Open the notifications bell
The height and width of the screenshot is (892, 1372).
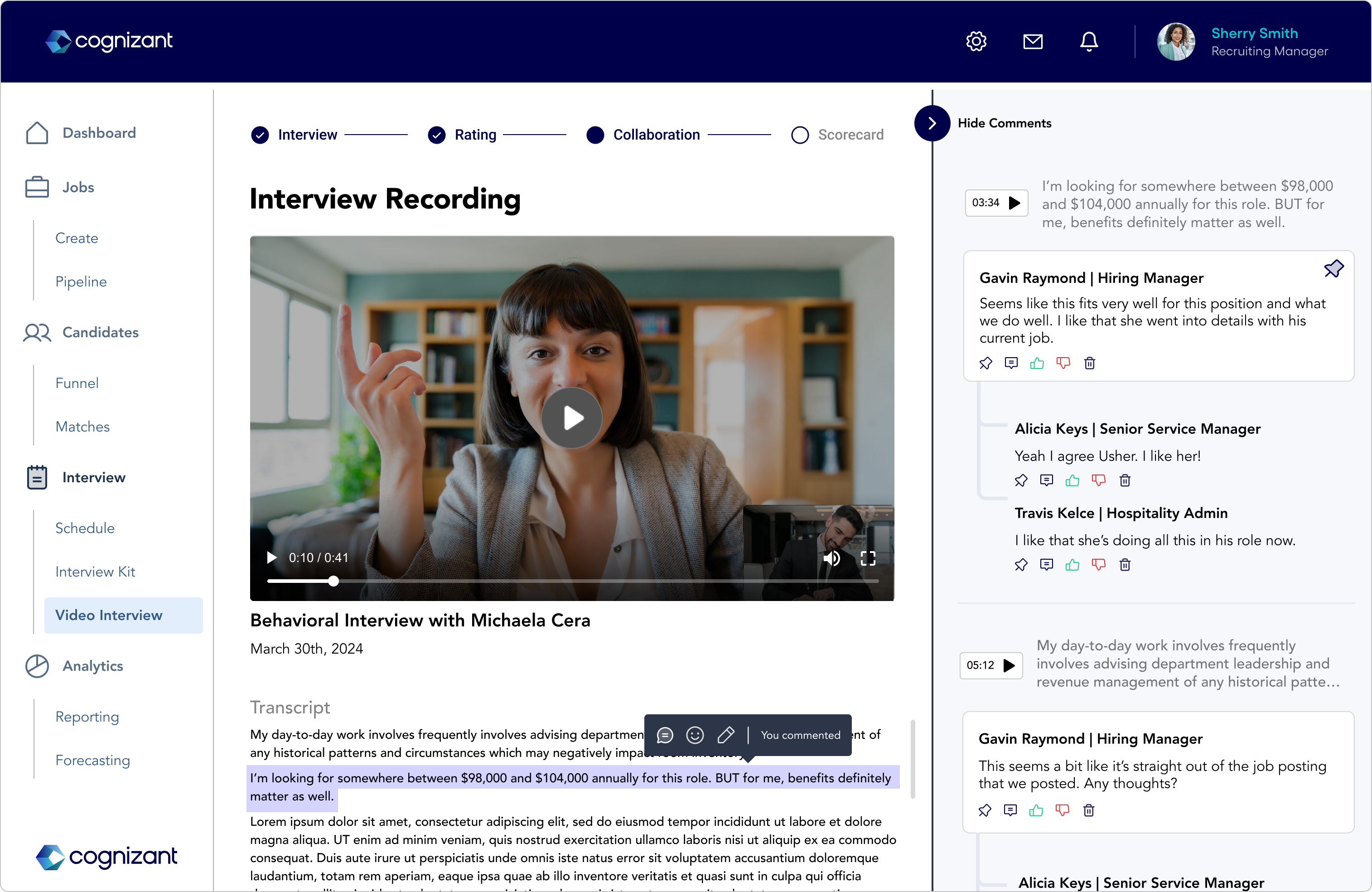pos(1088,41)
